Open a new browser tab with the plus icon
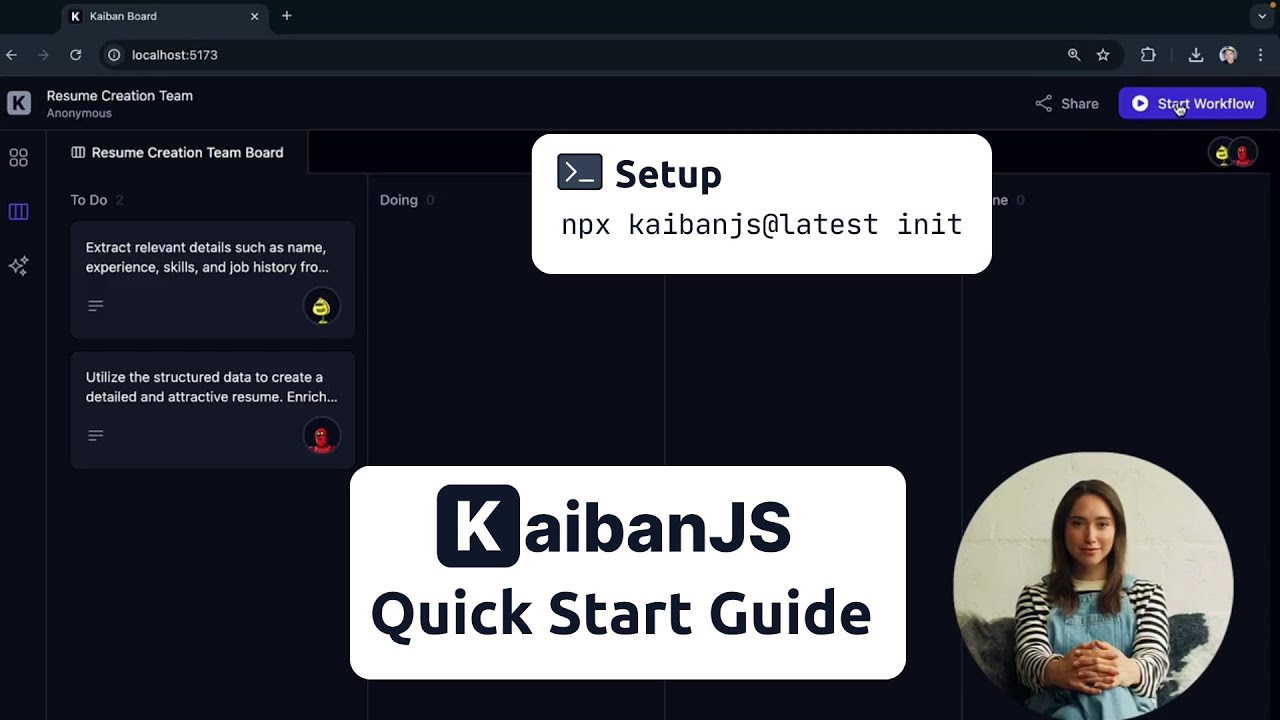 [x=287, y=16]
